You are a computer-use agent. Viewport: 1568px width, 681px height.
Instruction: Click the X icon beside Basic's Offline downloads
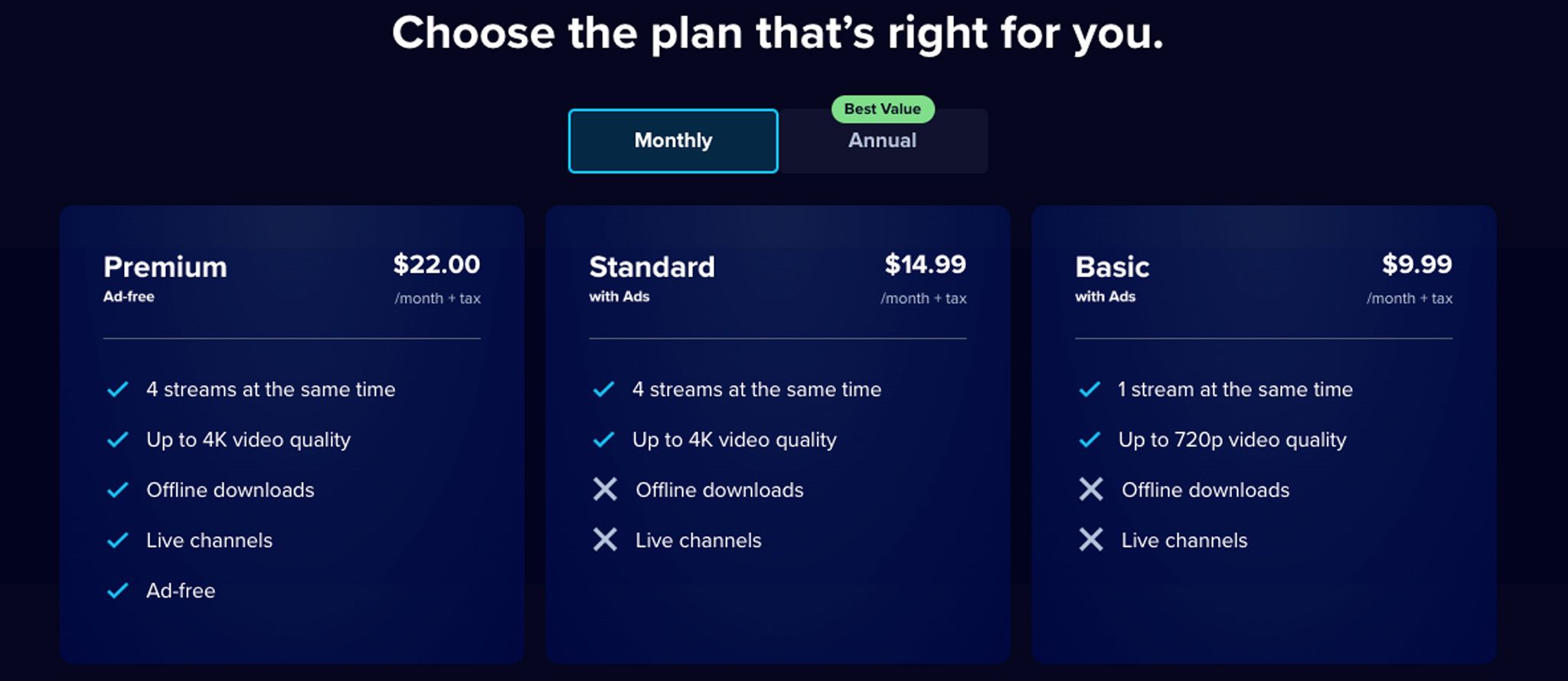pyautogui.click(x=1090, y=489)
